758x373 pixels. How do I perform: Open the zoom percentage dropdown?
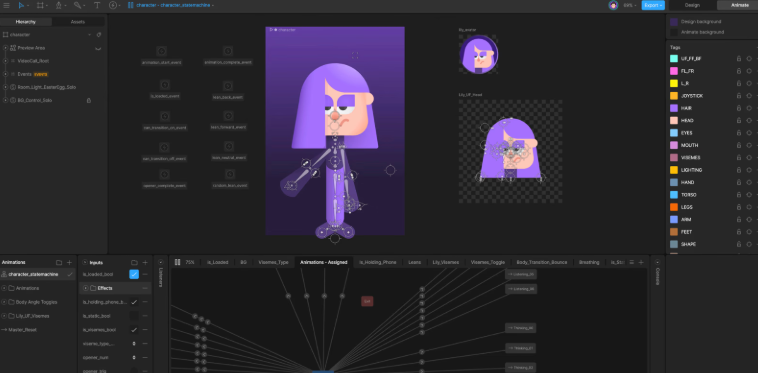[629, 5]
